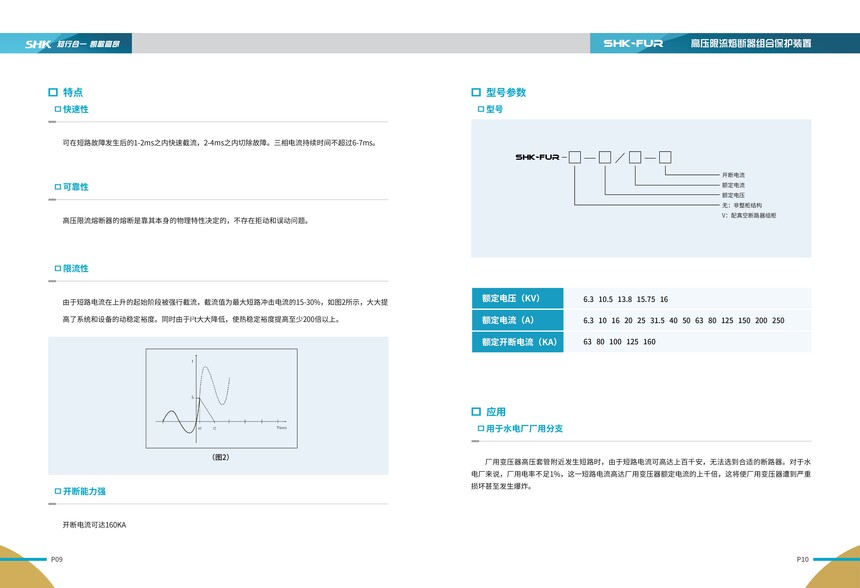860x588 pixels.
Task: Click 10.5 in the rated voltage row
Action: (606, 299)
